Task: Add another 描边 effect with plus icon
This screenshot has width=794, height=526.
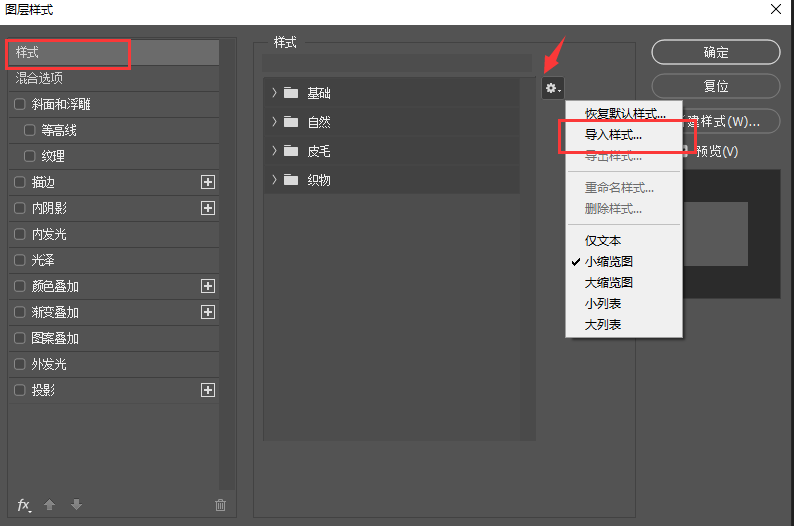Action: click(x=208, y=182)
